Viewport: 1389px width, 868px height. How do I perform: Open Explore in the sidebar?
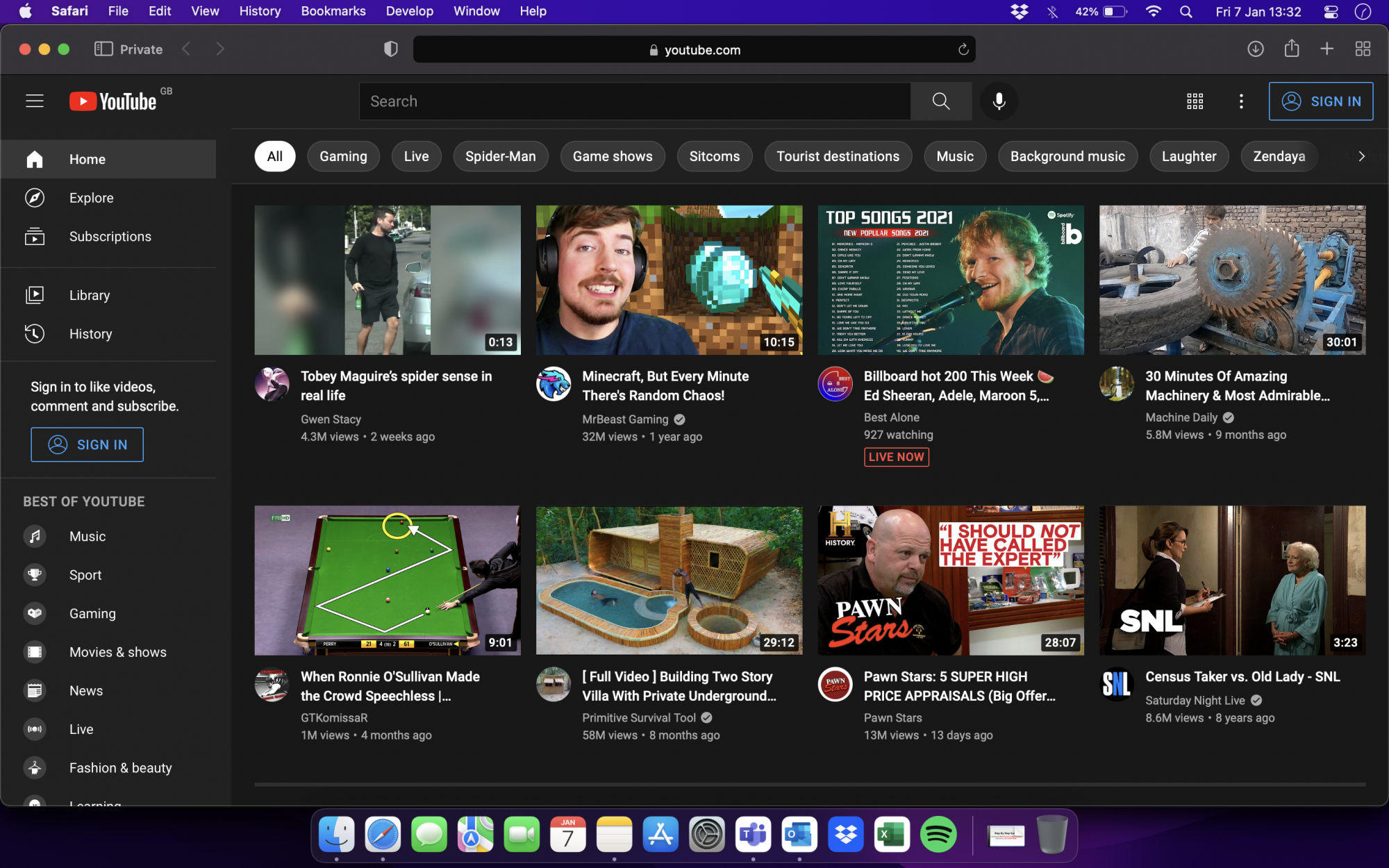coord(91,198)
